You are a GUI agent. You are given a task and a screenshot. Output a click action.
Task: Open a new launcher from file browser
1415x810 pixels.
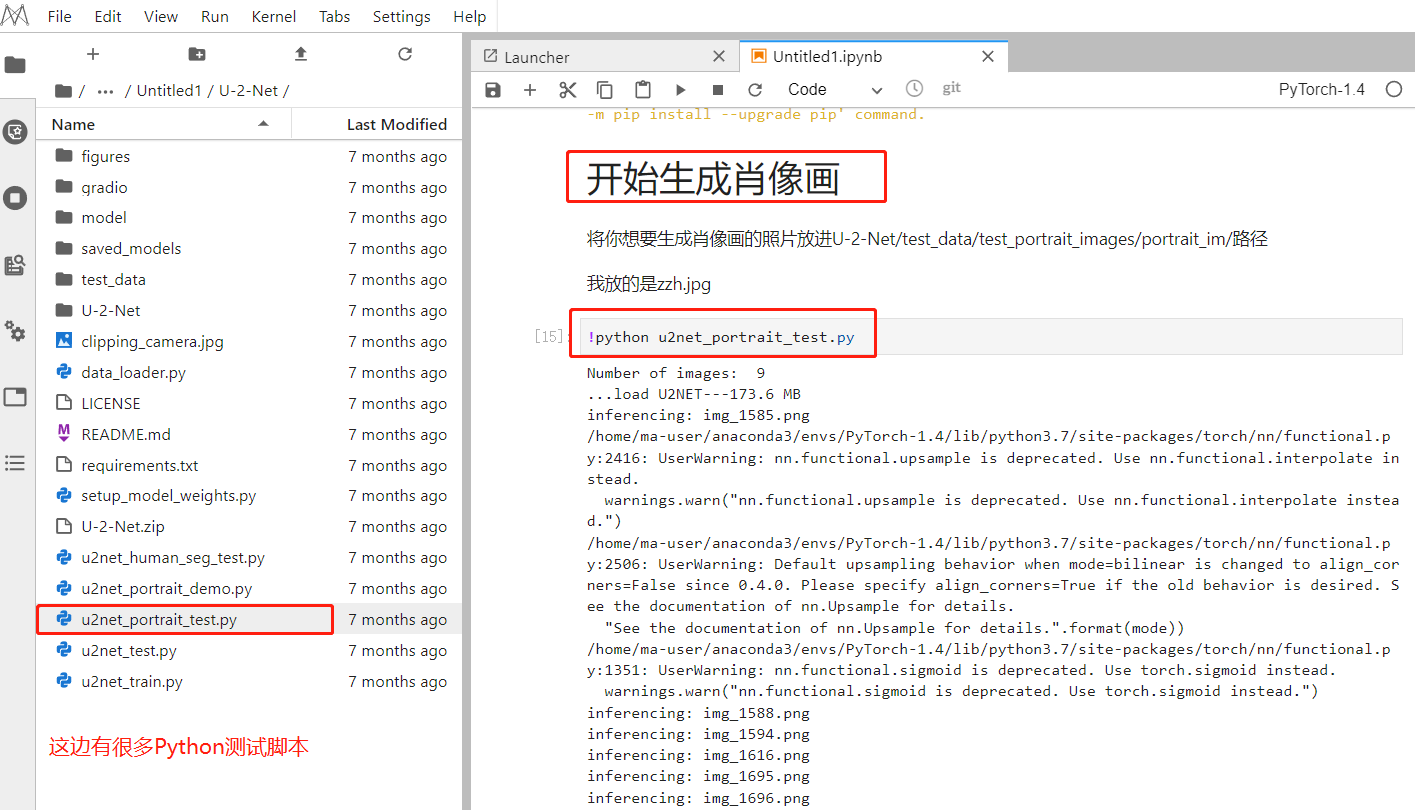tap(93, 54)
